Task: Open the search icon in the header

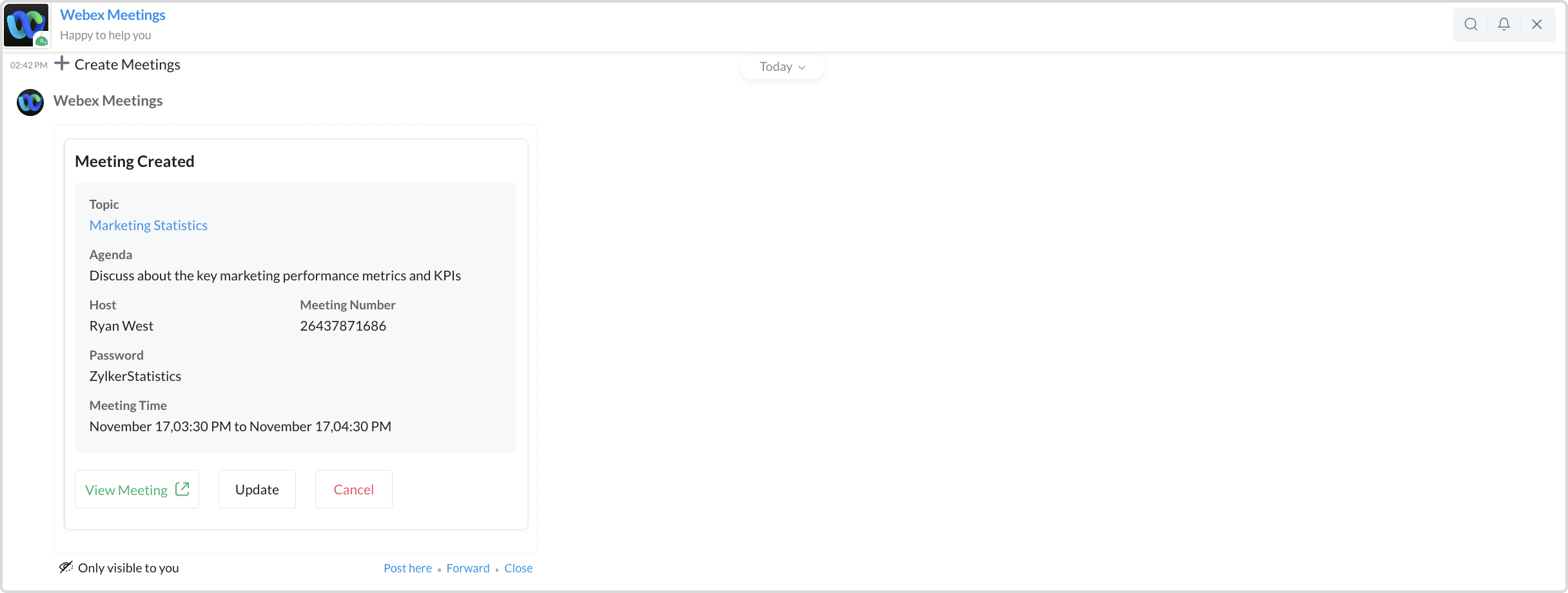Action: click(1471, 24)
